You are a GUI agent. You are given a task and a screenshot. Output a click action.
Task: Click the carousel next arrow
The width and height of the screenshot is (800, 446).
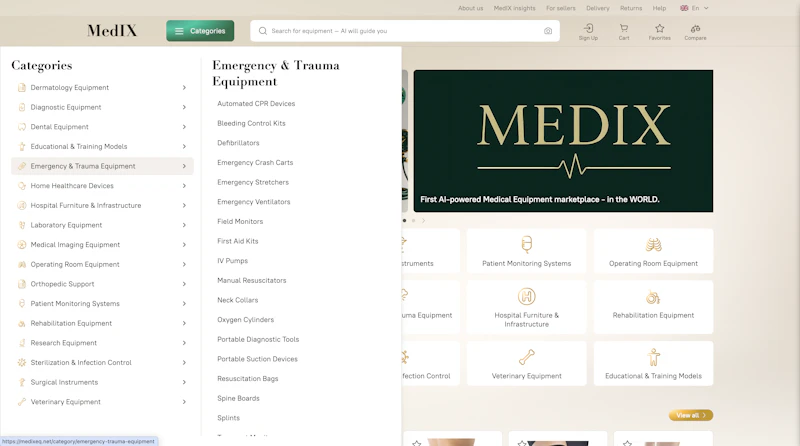click(423, 221)
